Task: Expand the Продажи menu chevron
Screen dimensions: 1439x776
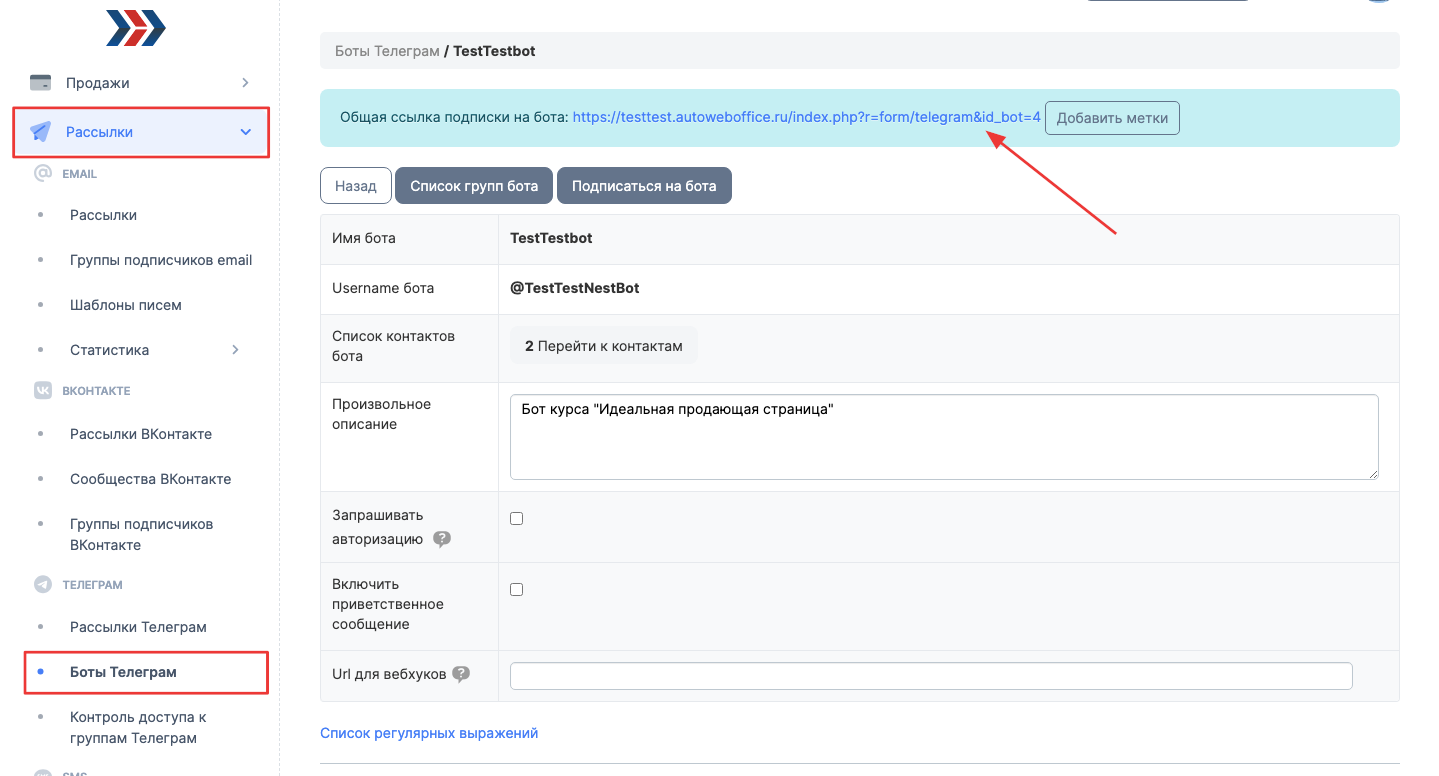Action: point(245,83)
